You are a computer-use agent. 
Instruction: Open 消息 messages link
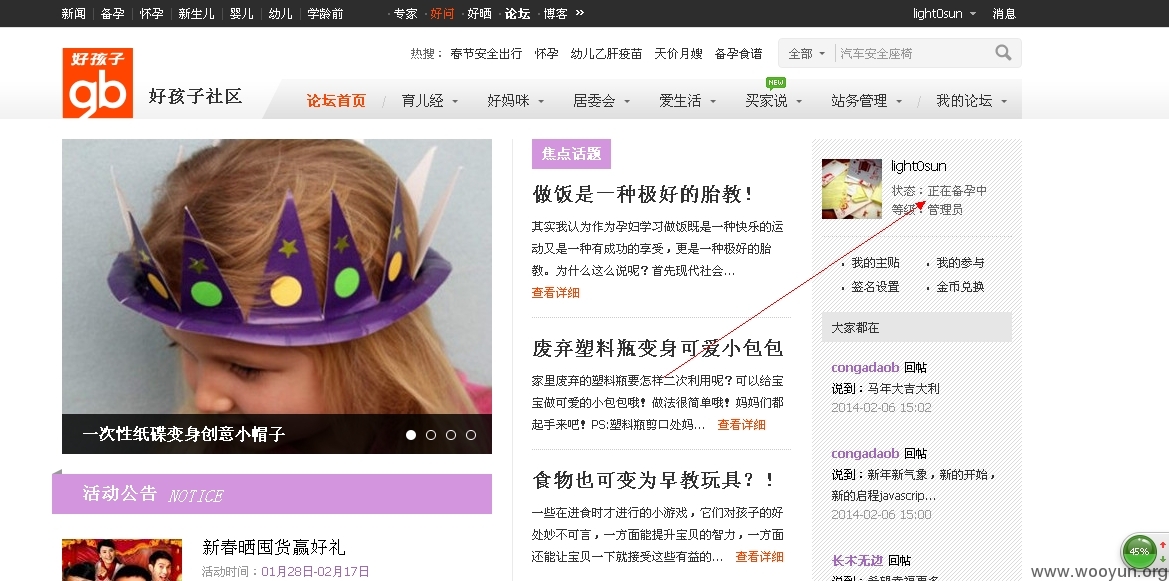click(x=1004, y=13)
